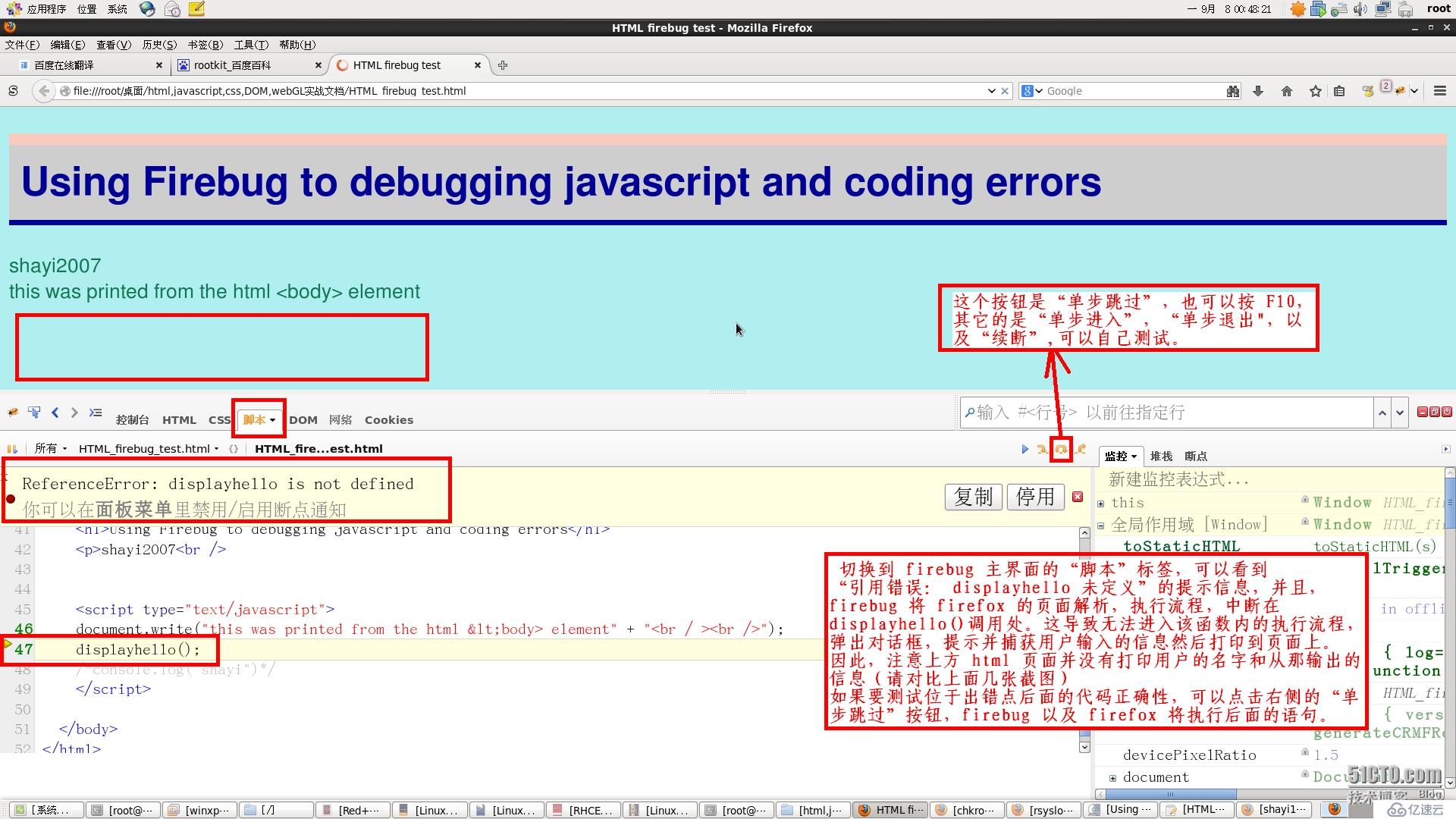Toggle break on next icon
Viewport: 1456px width, 819px height.
[x=12, y=449]
